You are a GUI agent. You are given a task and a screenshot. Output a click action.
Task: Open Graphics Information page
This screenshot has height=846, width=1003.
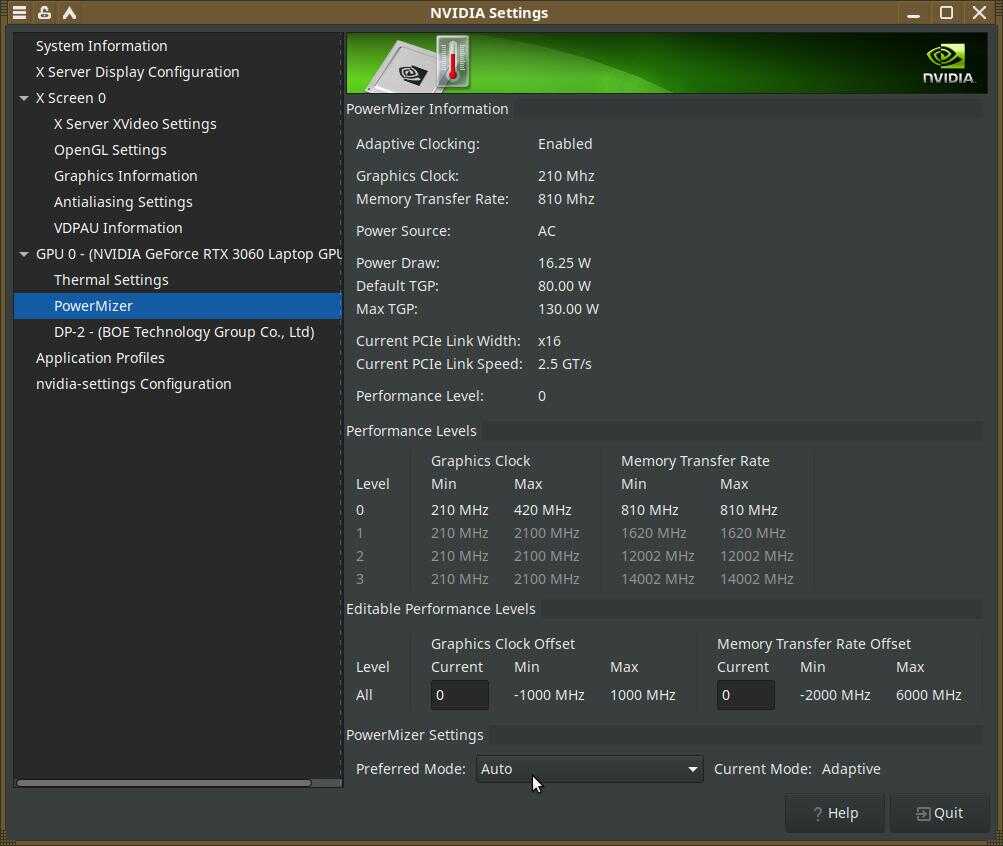tap(125, 176)
